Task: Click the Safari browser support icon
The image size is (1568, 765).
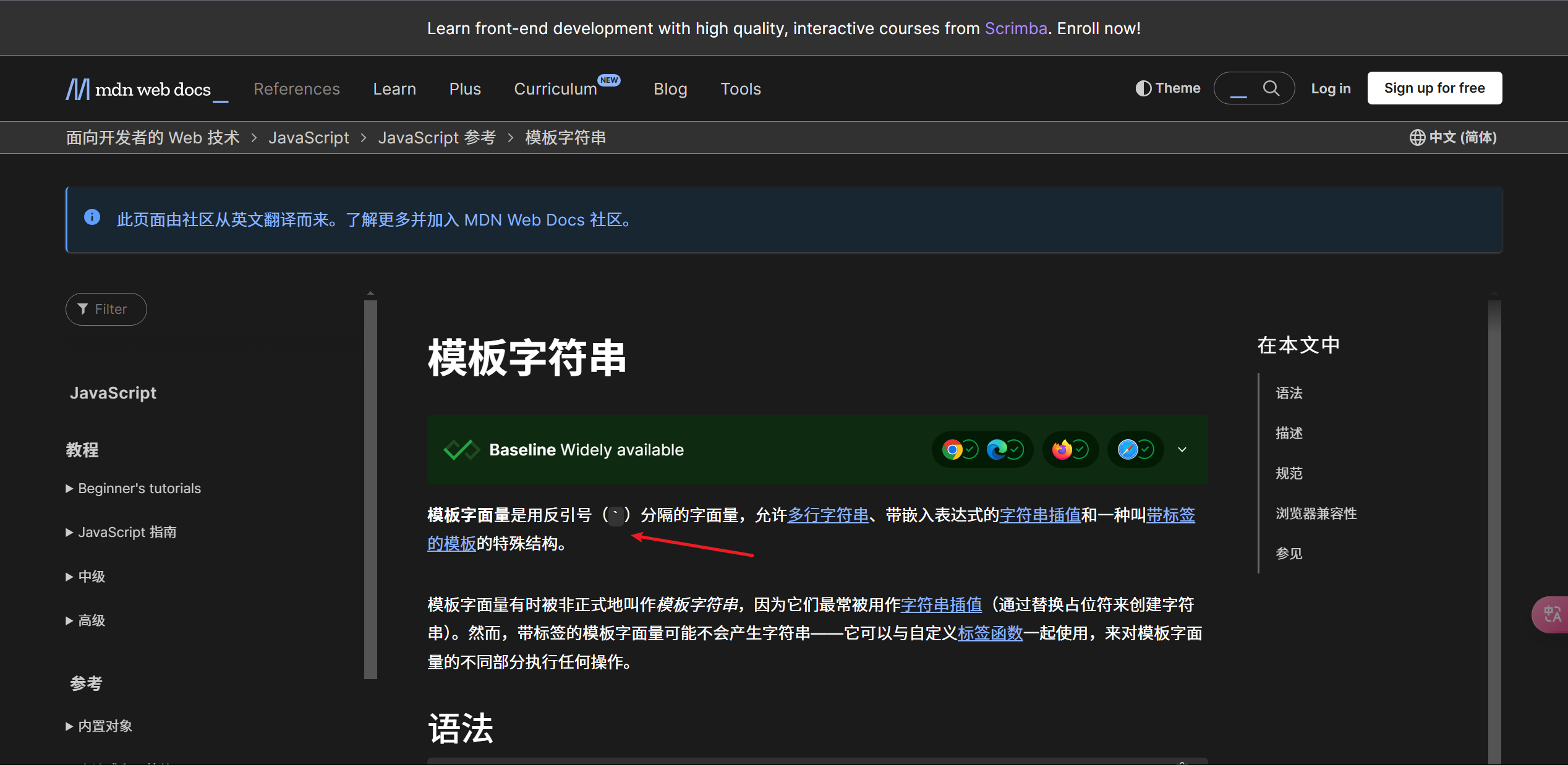Action: tap(1128, 450)
